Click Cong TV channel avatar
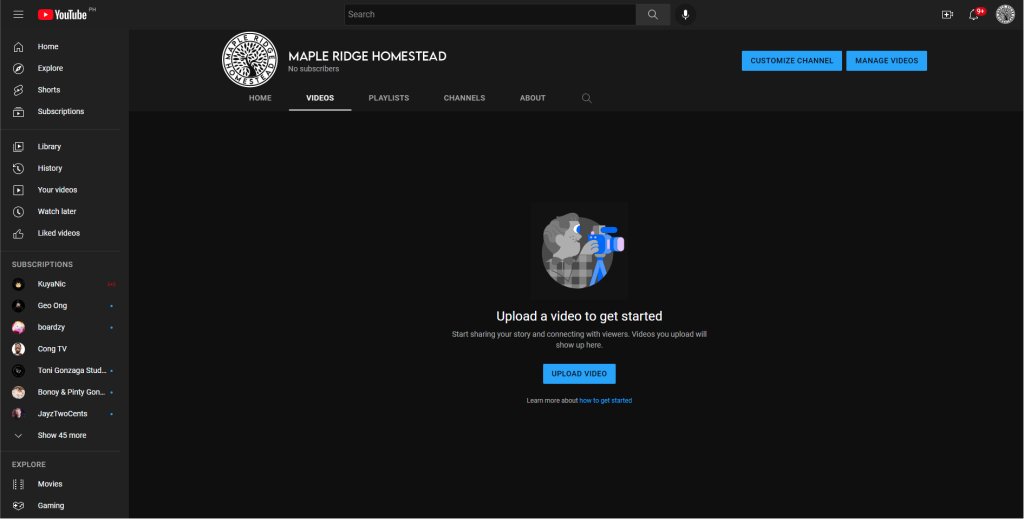 coord(18,349)
